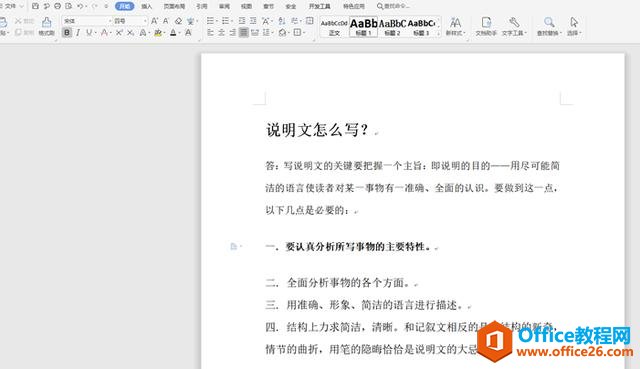Switch to the 页面布局 Page Layout tab
The height and width of the screenshot is (369, 640).
point(174,6)
